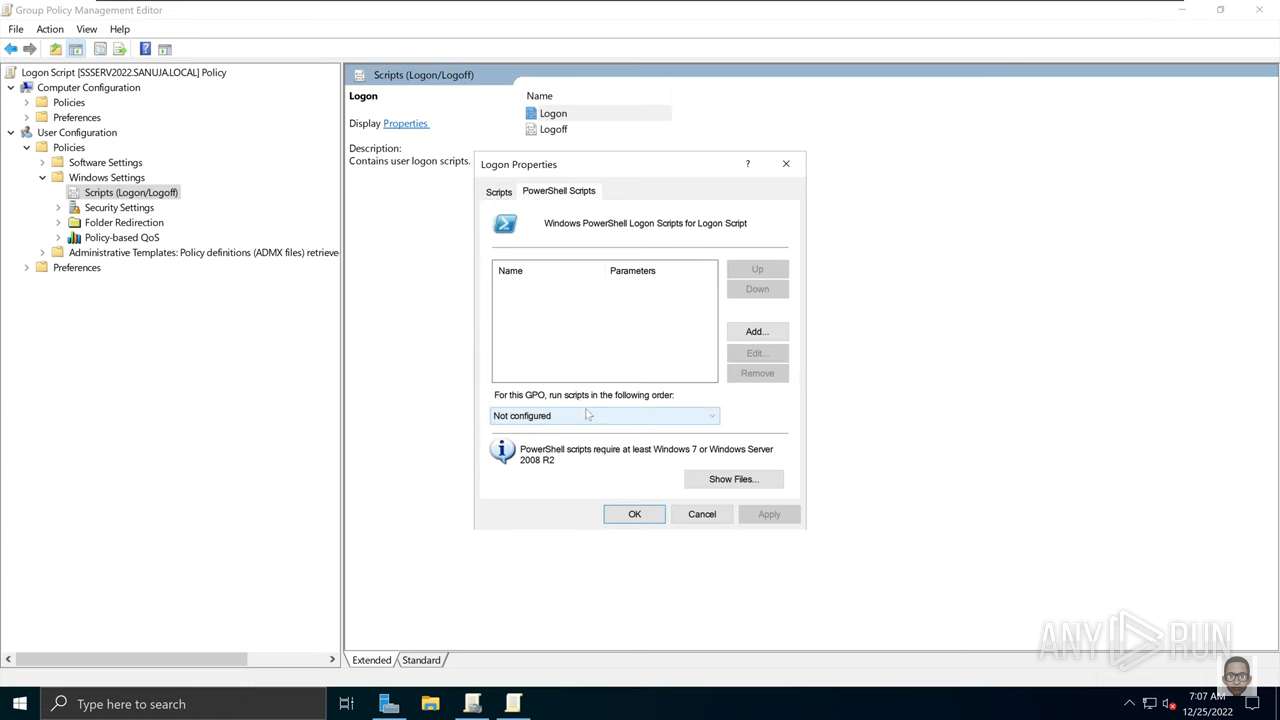The image size is (1280, 720).
Task: Click the Security Settings node icon
Action: (x=75, y=207)
